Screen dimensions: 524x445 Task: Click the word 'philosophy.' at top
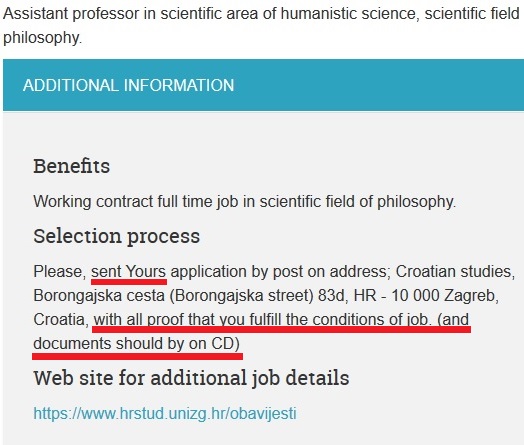(x=42, y=38)
